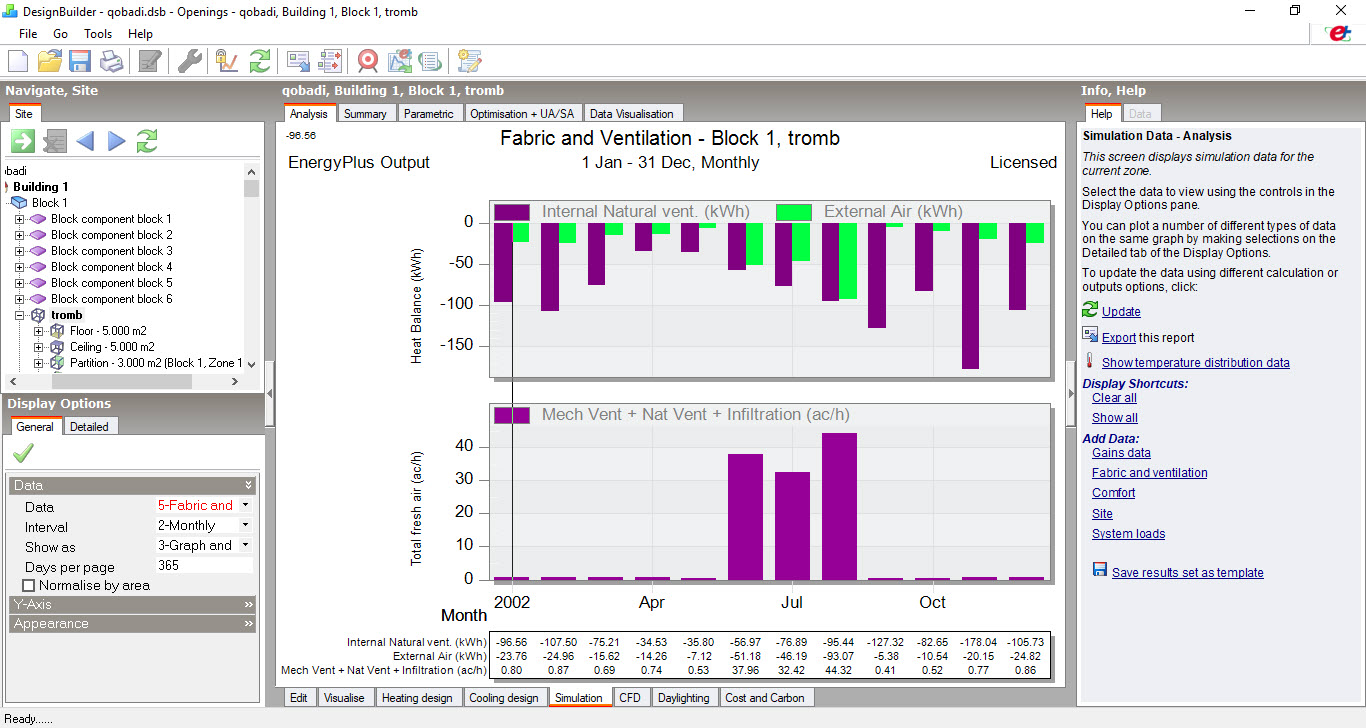Click the Update link
The height and width of the screenshot is (728, 1366).
point(1121,312)
